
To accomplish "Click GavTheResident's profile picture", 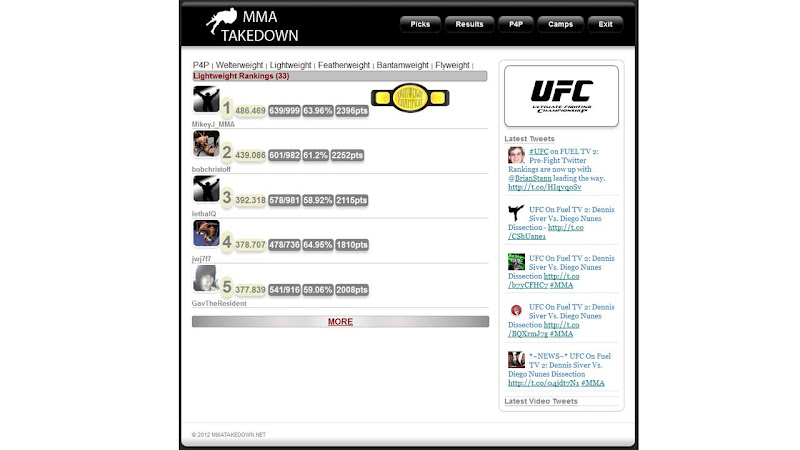I will (x=206, y=278).
